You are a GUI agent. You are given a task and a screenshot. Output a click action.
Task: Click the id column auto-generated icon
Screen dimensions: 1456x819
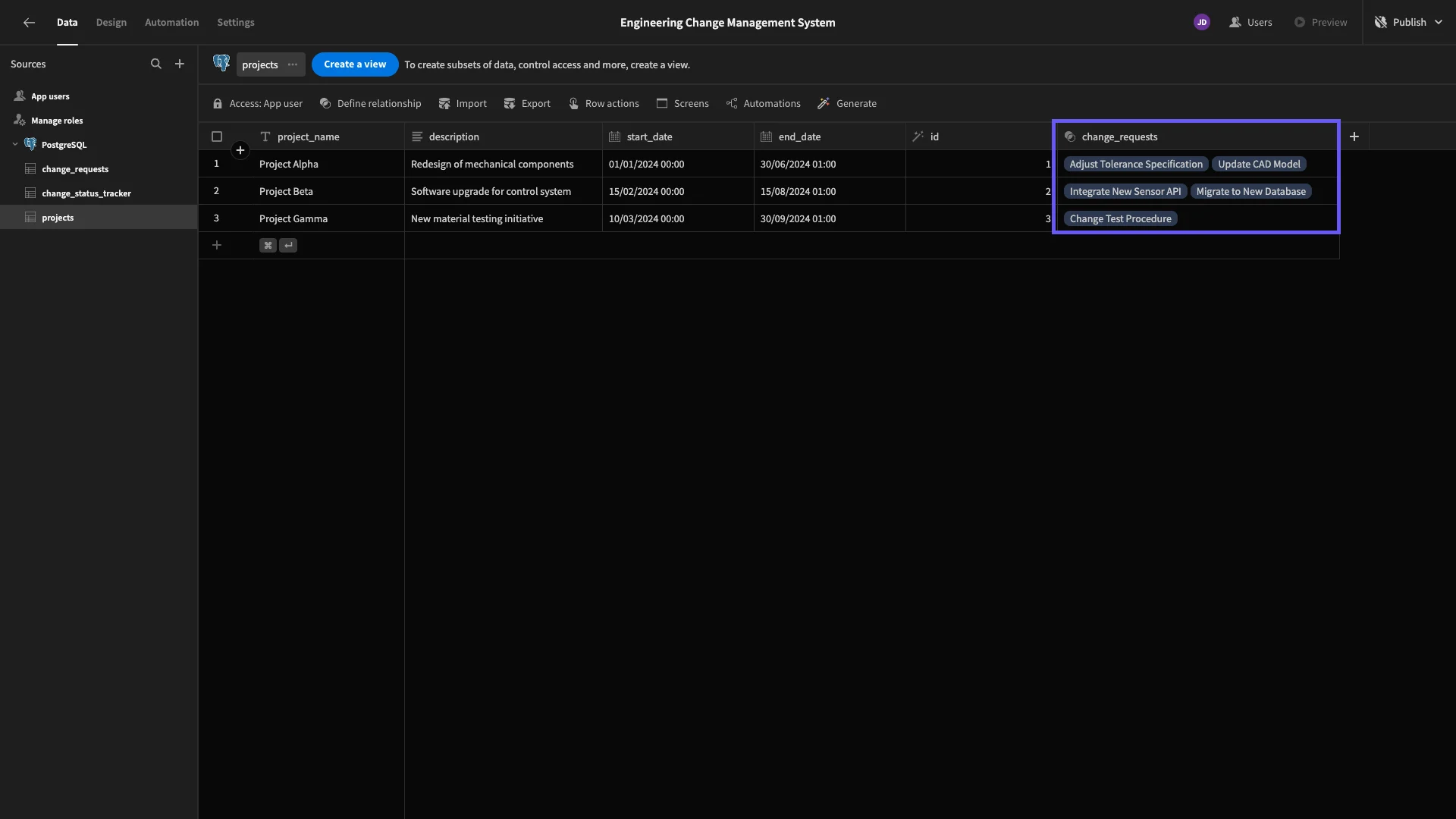click(x=918, y=136)
